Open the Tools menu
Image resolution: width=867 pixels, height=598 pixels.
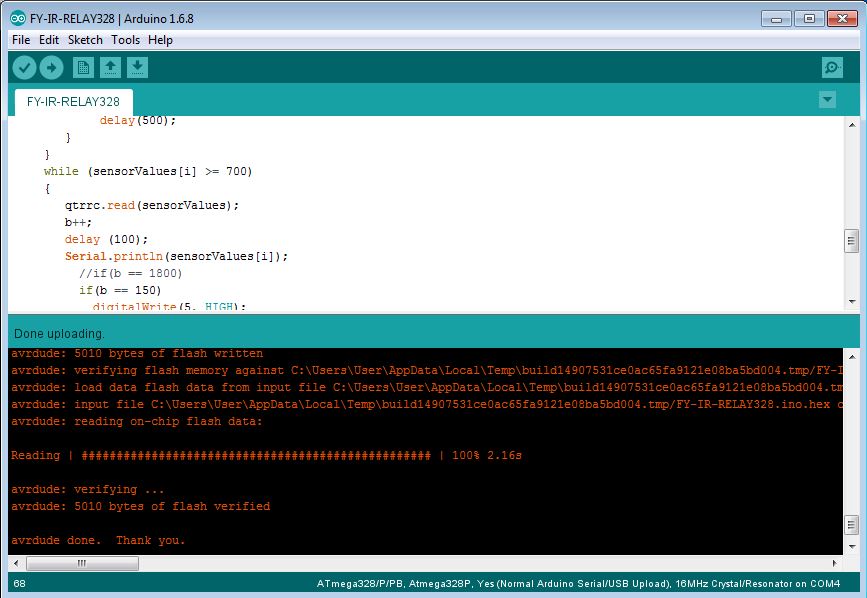(x=126, y=40)
